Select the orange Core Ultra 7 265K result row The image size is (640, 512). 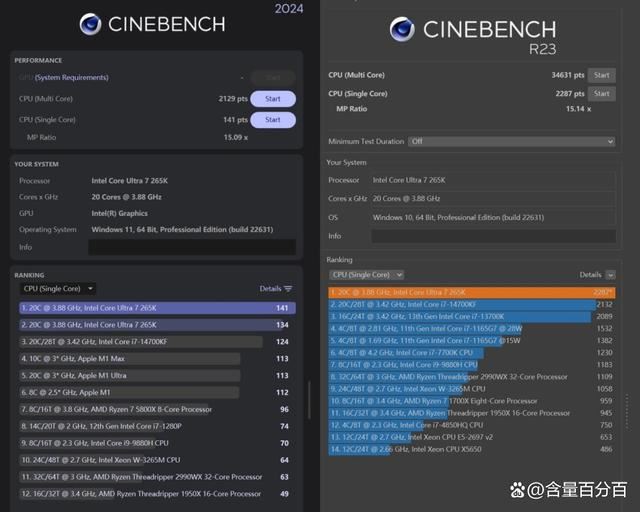point(470,292)
